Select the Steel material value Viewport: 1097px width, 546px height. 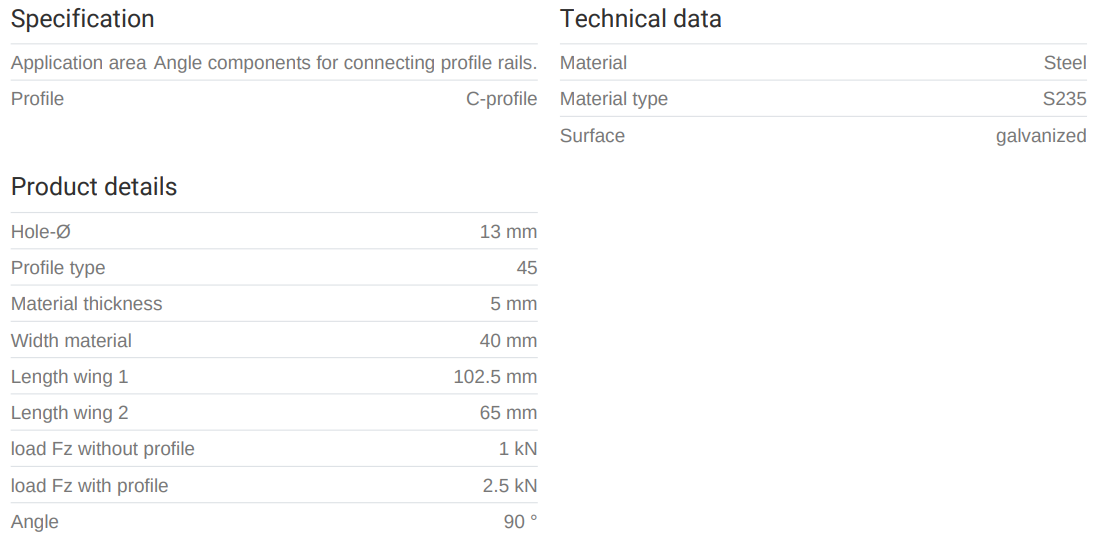[1064, 63]
